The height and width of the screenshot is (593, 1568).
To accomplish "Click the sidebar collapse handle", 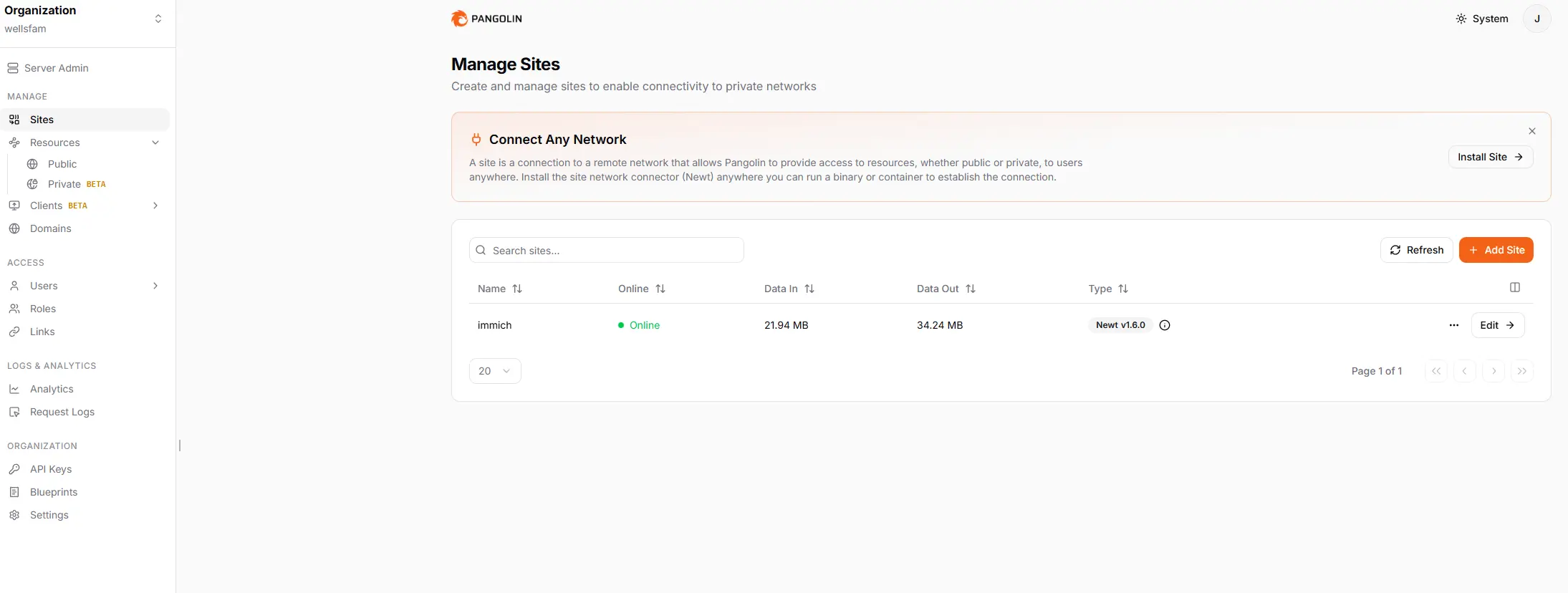I will pyautogui.click(x=179, y=445).
